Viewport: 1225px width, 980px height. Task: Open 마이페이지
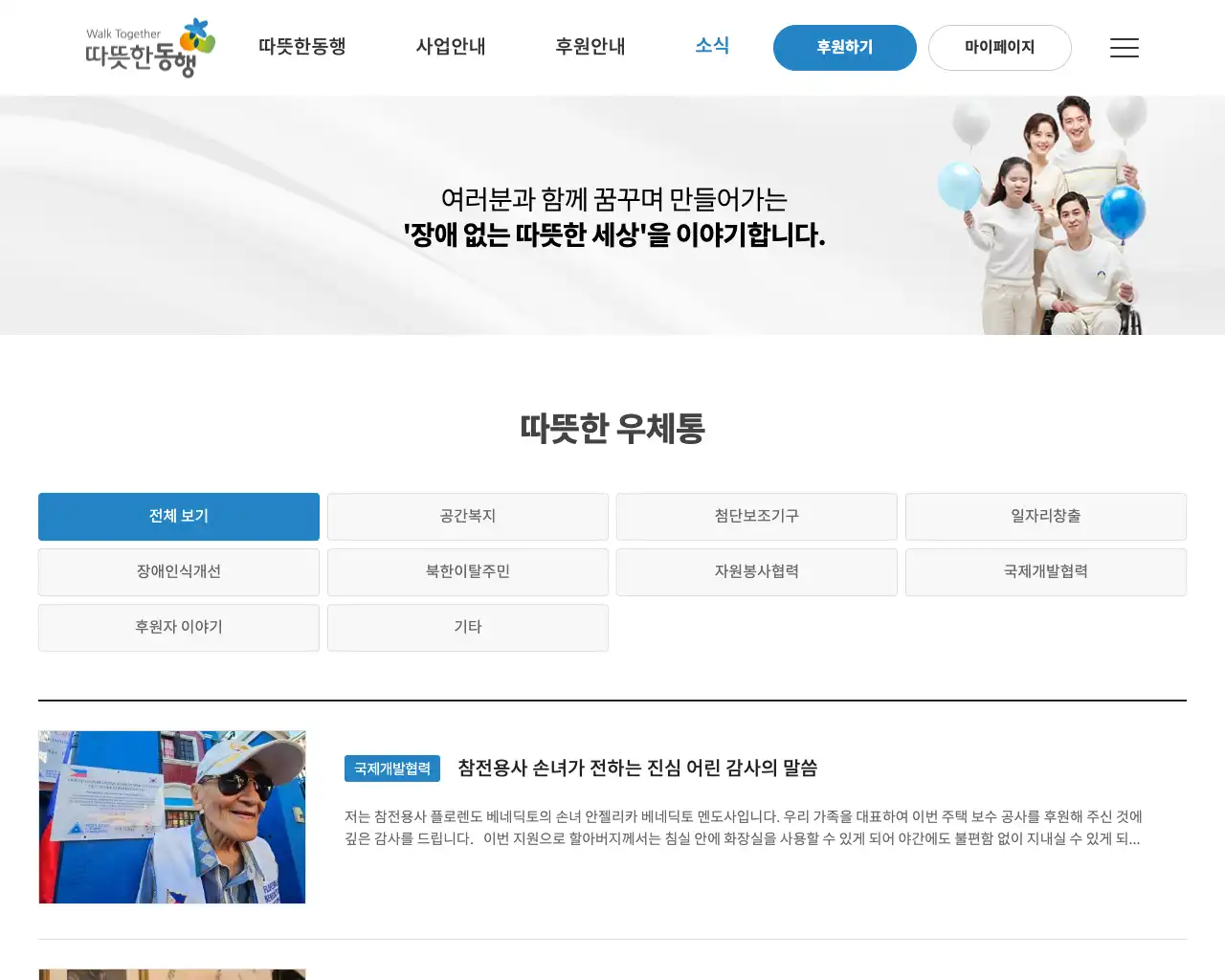coord(999,47)
